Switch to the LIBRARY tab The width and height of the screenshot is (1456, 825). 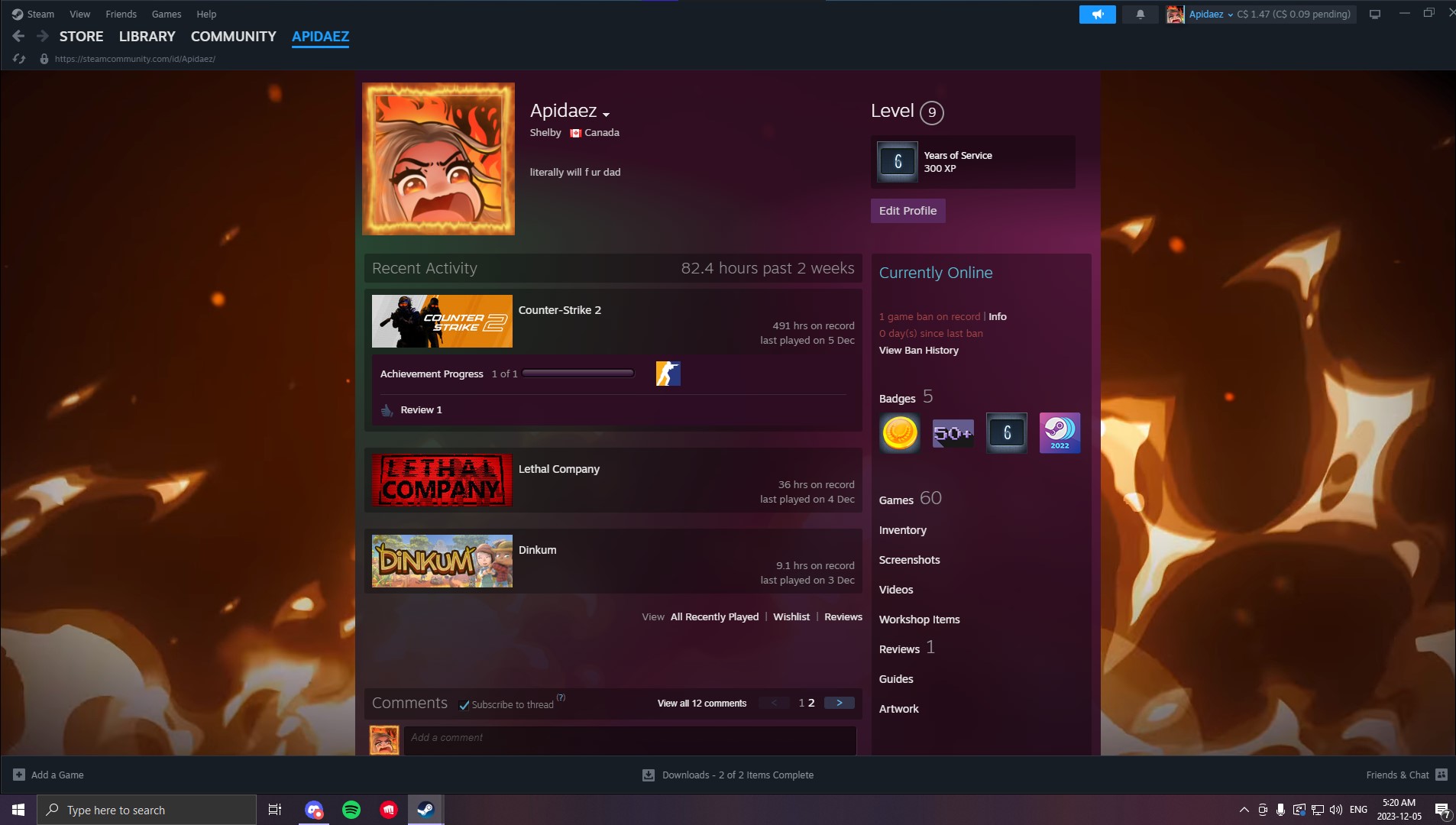pyautogui.click(x=147, y=37)
